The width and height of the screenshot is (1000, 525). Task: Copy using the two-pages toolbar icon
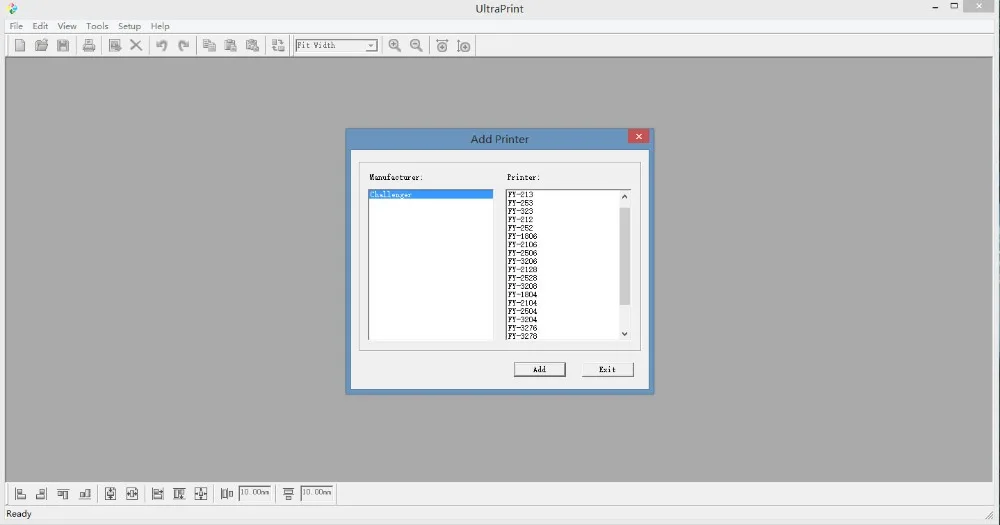click(x=209, y=45)
